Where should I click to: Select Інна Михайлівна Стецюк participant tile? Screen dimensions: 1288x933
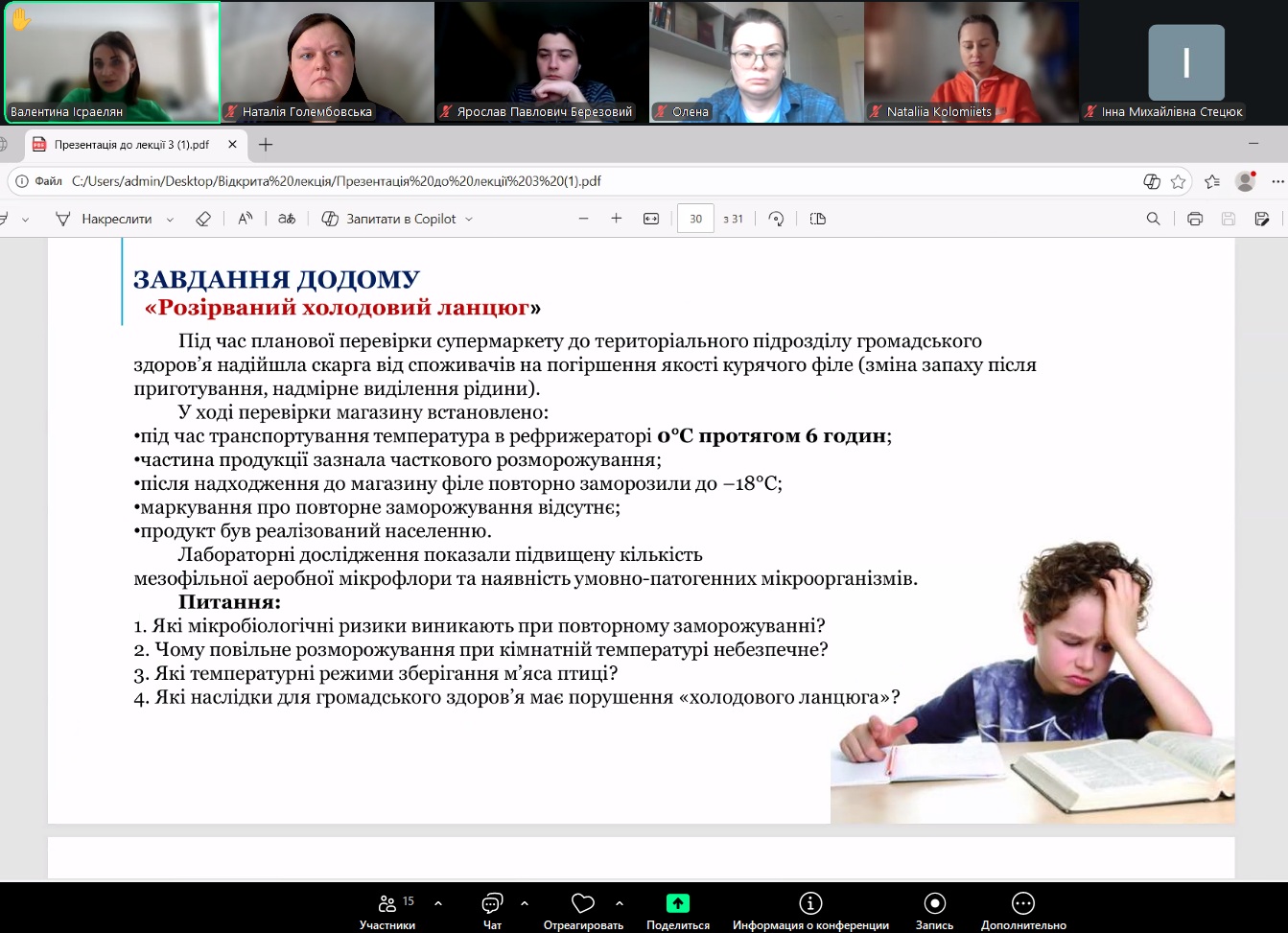(1186, 61)
